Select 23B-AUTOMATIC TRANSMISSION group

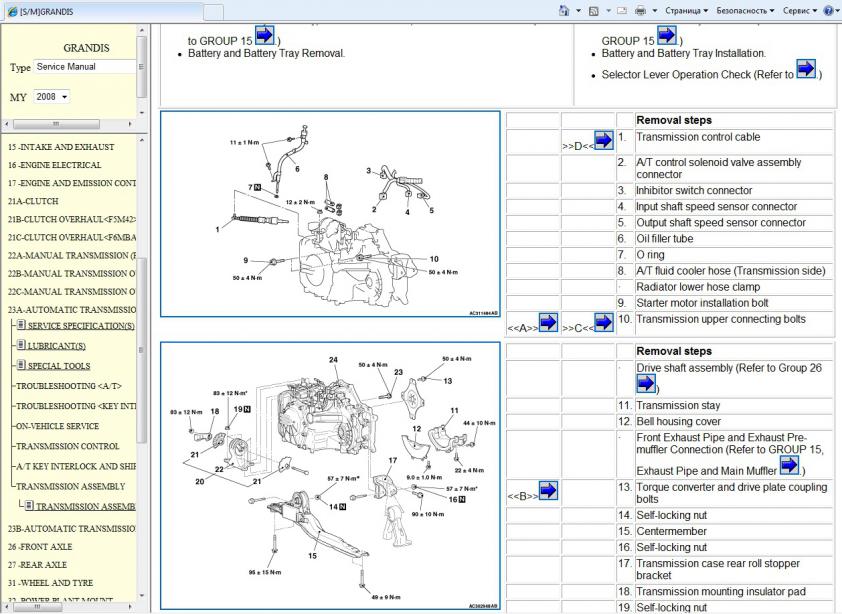click(x=71, y=529)
